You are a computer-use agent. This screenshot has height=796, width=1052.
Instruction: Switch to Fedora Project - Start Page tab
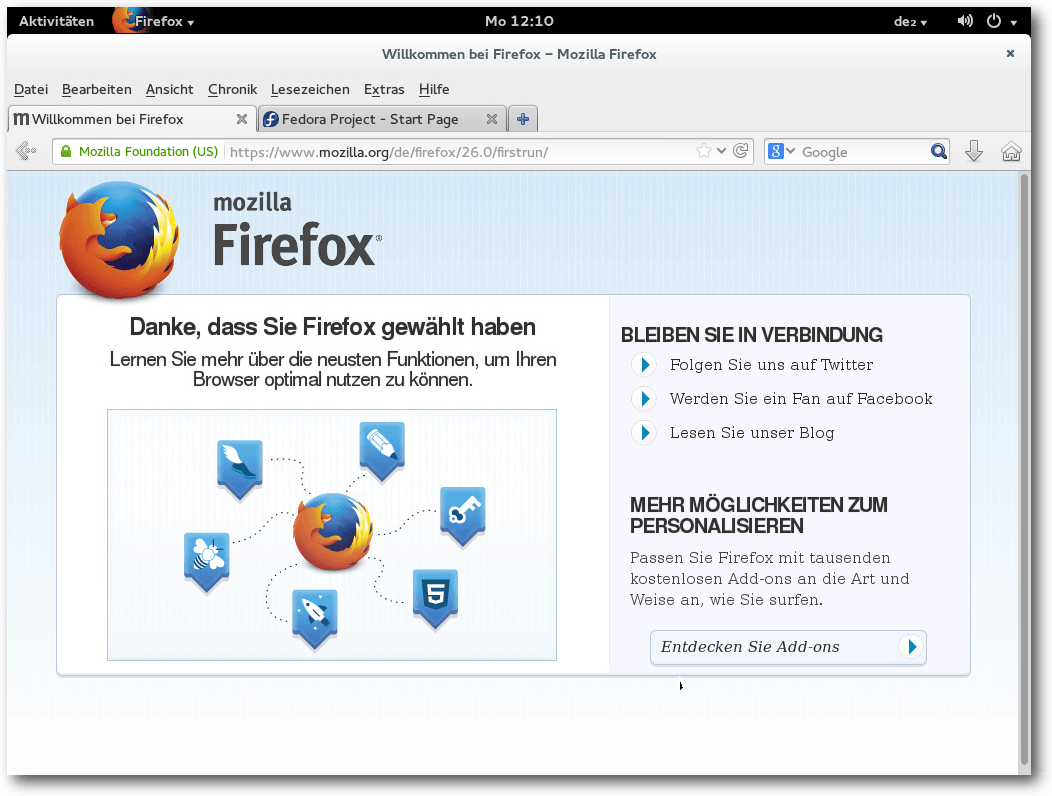point(370,119)
